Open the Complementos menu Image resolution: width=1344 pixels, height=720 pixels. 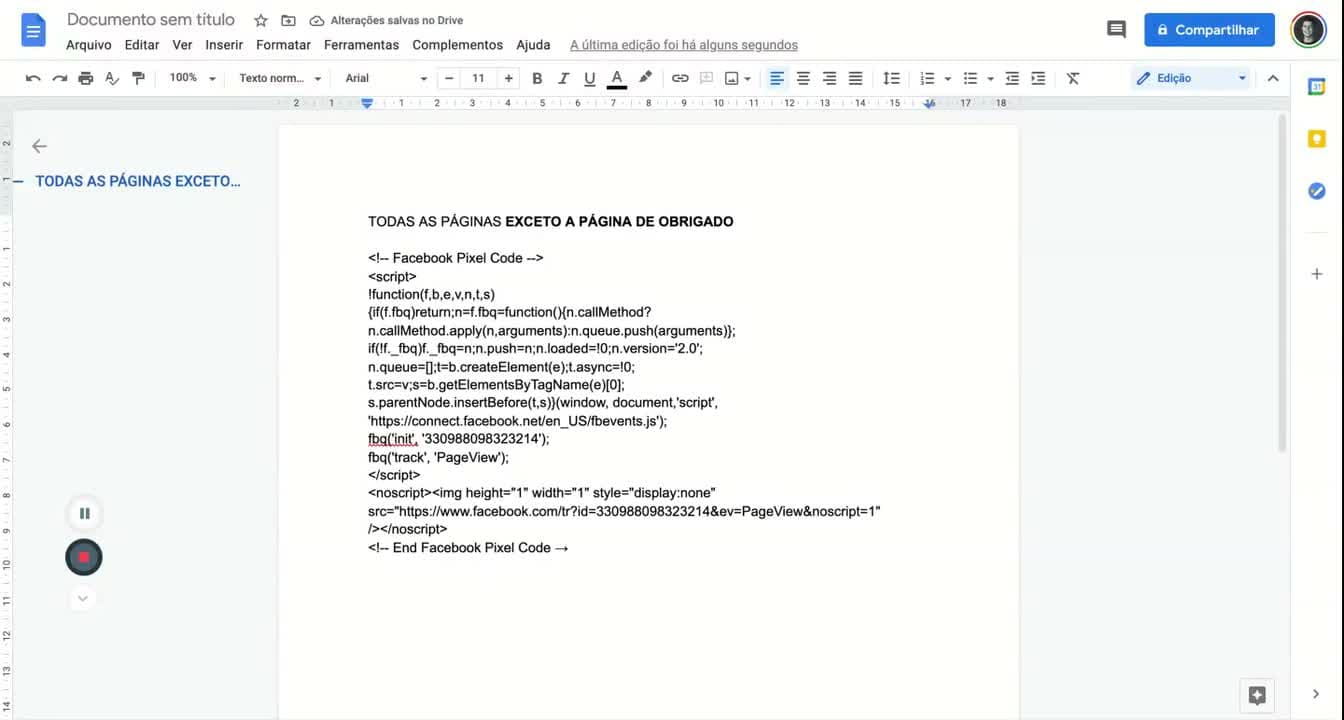point(457,45)
